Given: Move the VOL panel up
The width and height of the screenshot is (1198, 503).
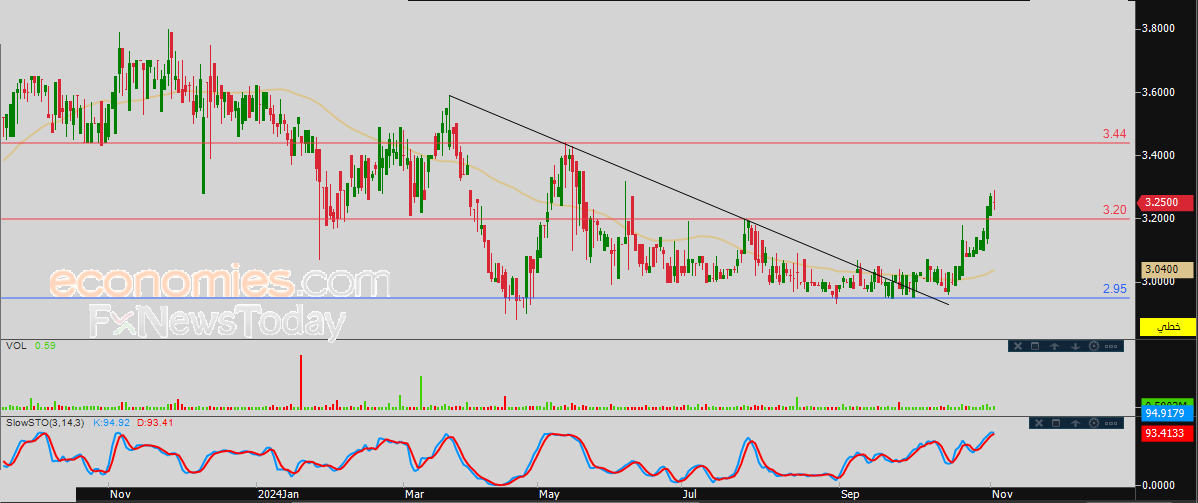Looking at the screenshot, I should click(1054, 346).
